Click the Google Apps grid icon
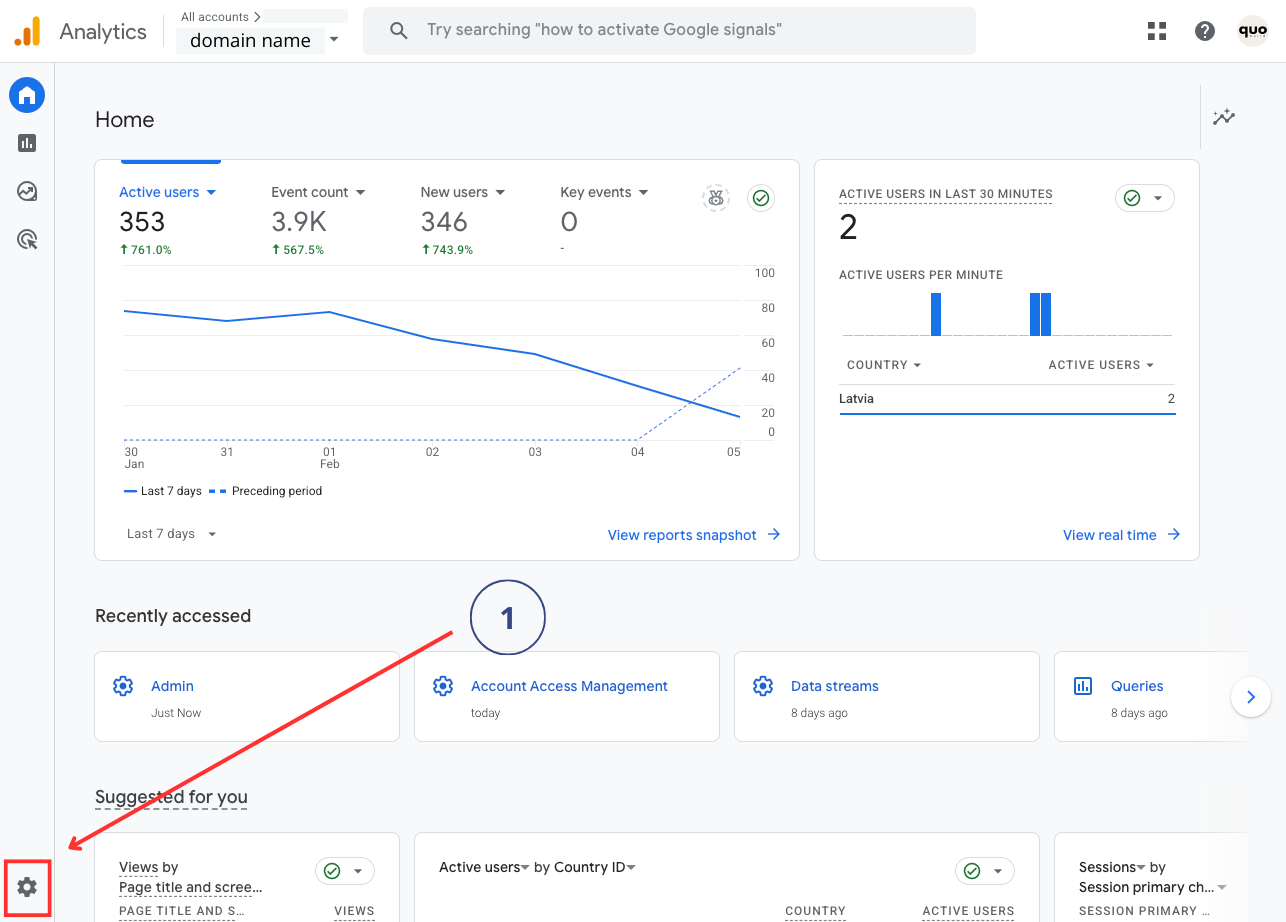1286x922 pixels. [1156, 31]
